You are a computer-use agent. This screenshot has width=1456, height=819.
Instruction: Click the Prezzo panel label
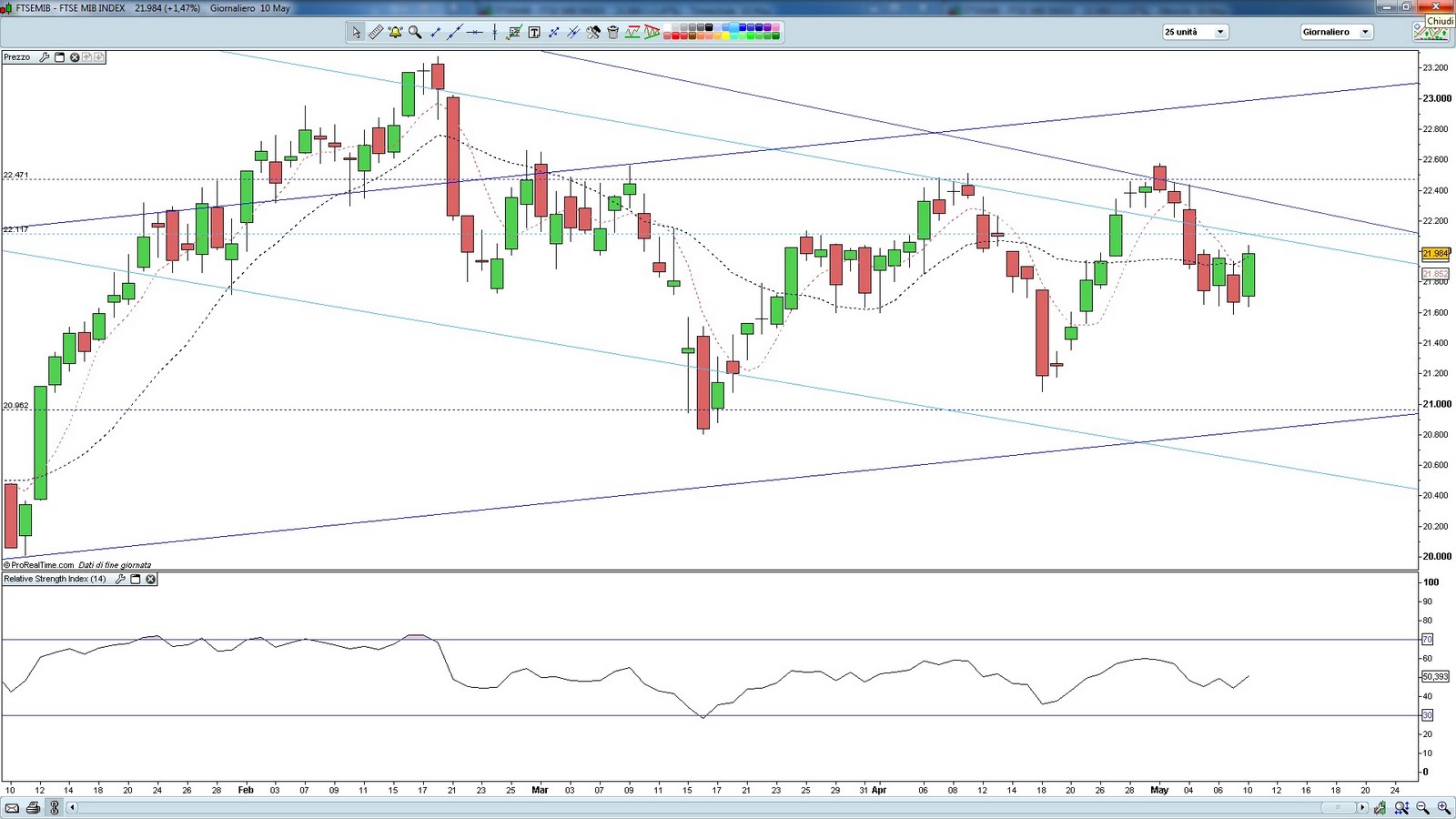[17, 56]
